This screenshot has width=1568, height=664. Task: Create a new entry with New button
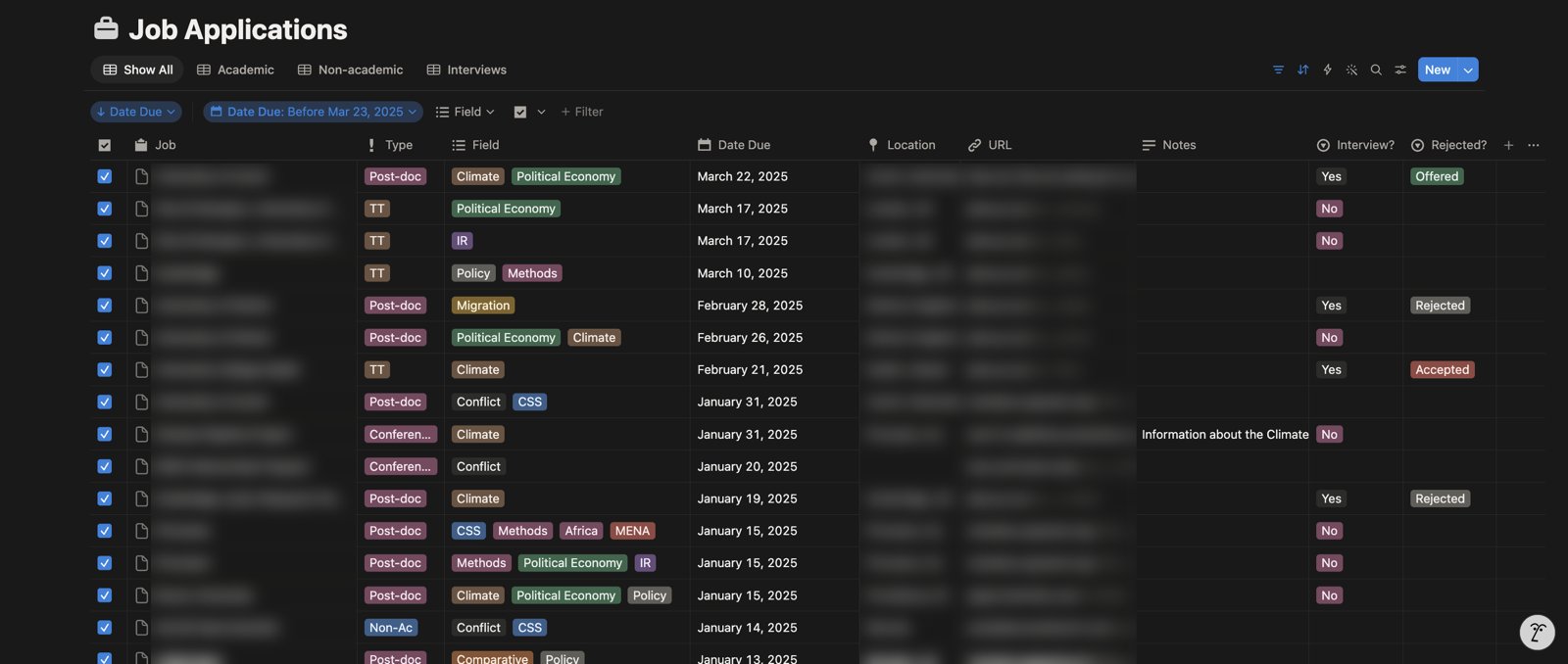pos(1438,70)
